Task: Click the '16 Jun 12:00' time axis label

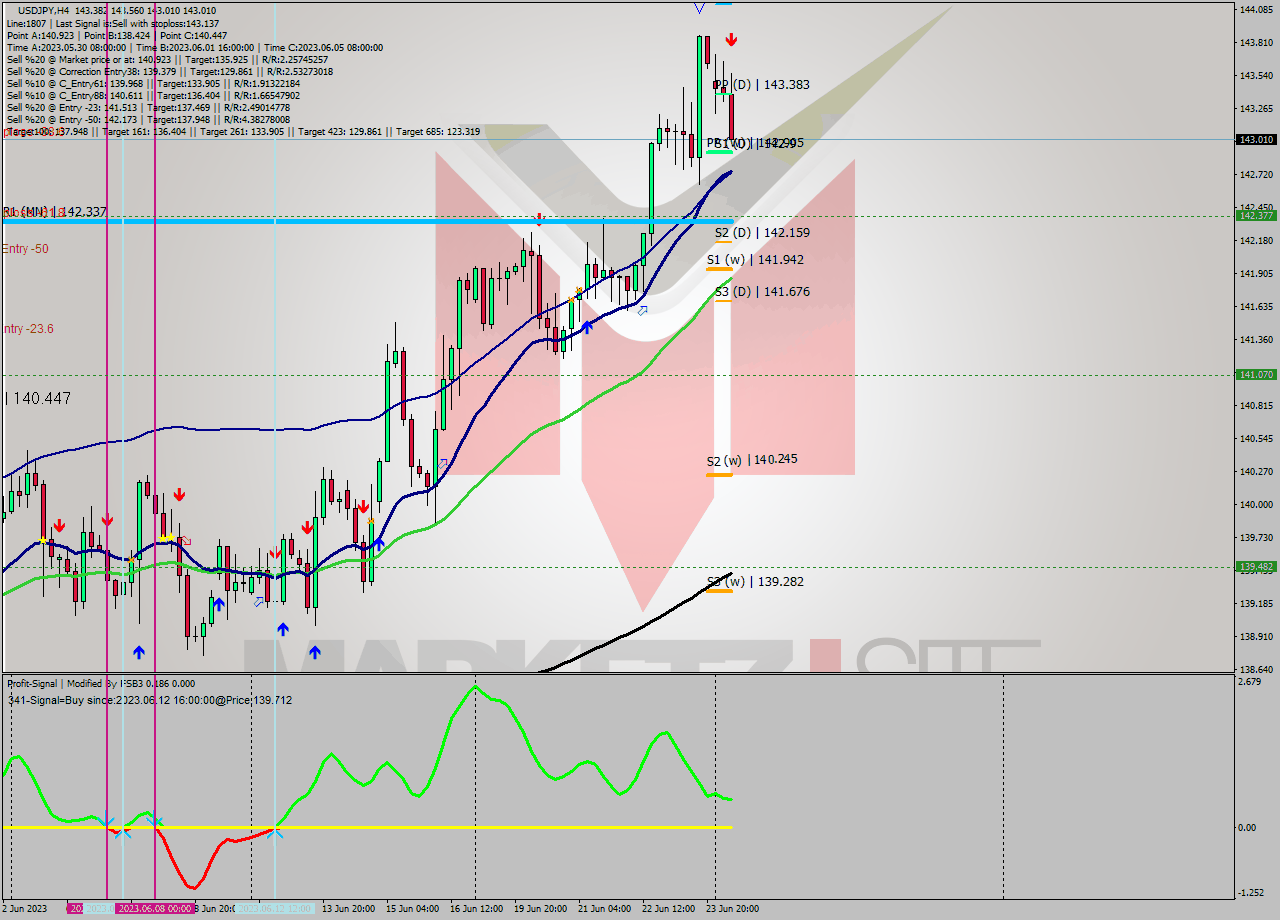Action: (x=476, y=909)
